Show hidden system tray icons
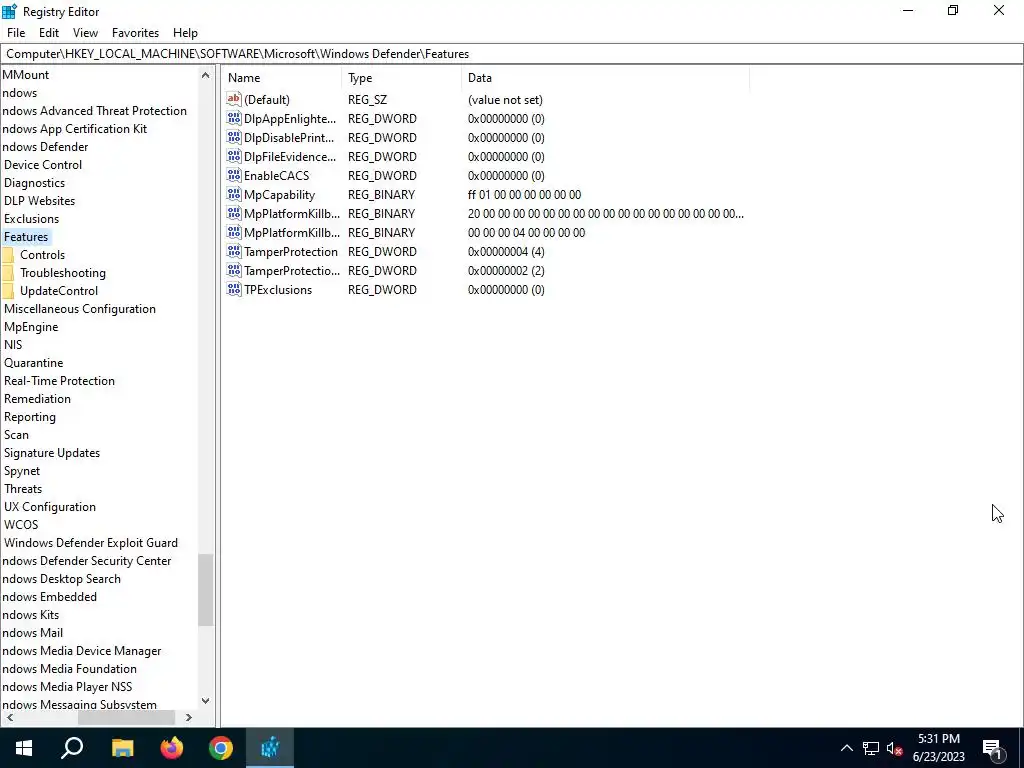 tap(846, 748)
